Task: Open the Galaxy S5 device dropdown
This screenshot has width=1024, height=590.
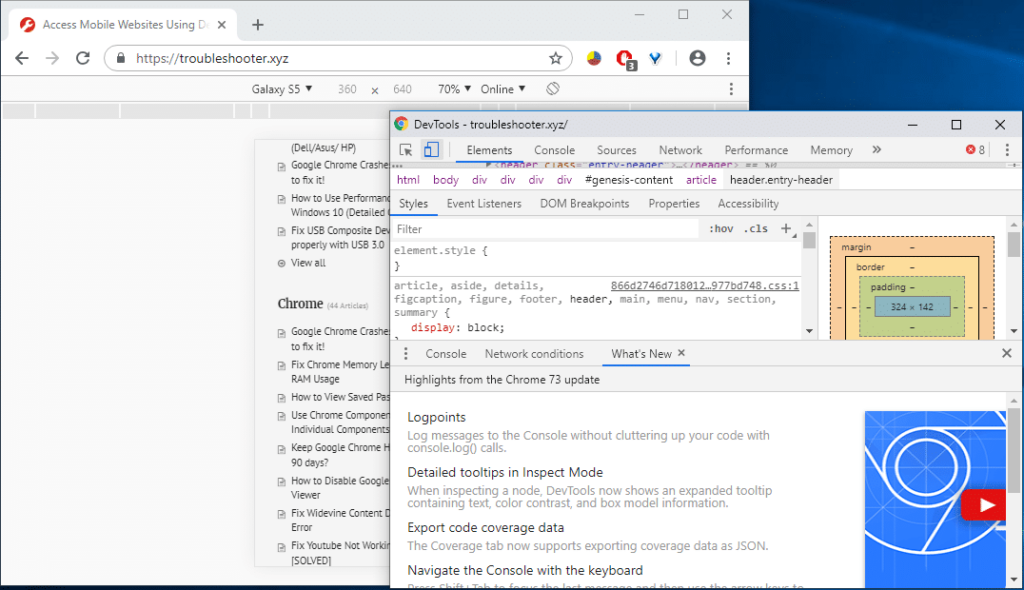Action: 281,89
